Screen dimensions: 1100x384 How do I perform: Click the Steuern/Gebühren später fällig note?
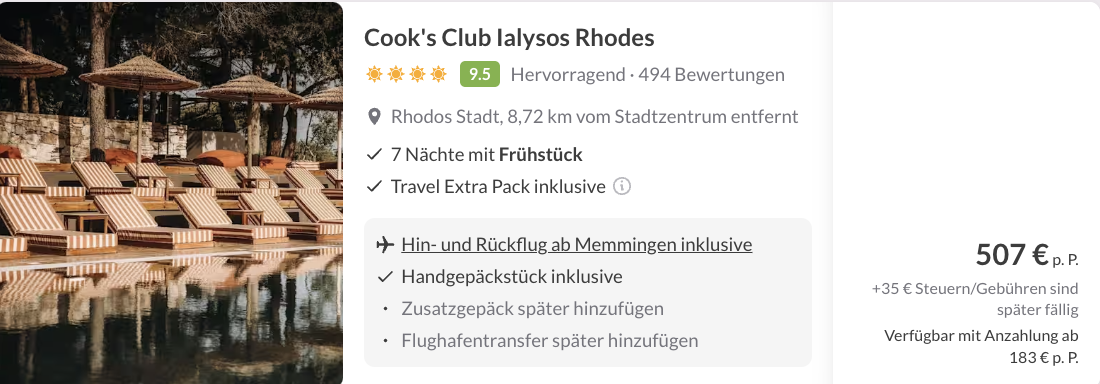(975, 299)
